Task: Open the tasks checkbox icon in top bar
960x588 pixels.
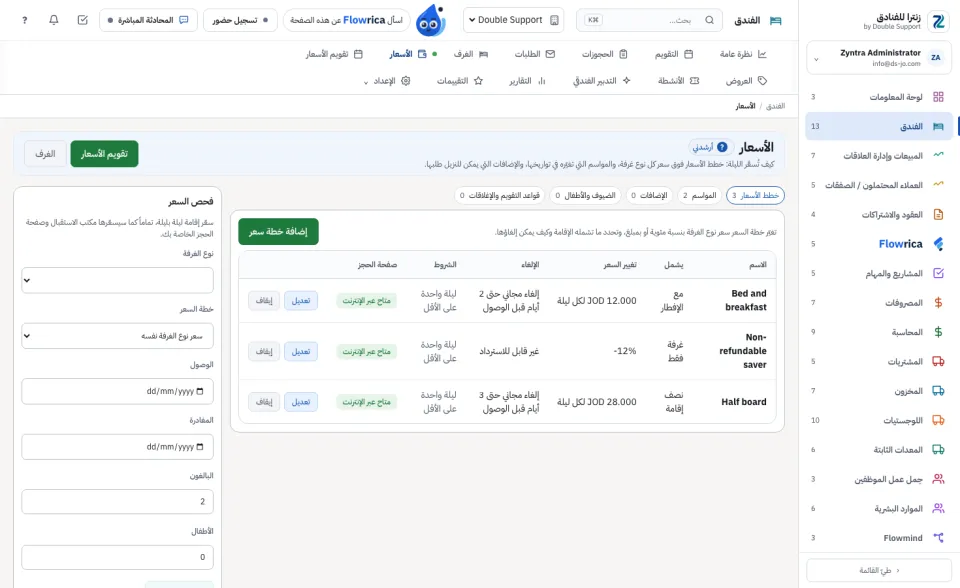Action: click(83, 20)
